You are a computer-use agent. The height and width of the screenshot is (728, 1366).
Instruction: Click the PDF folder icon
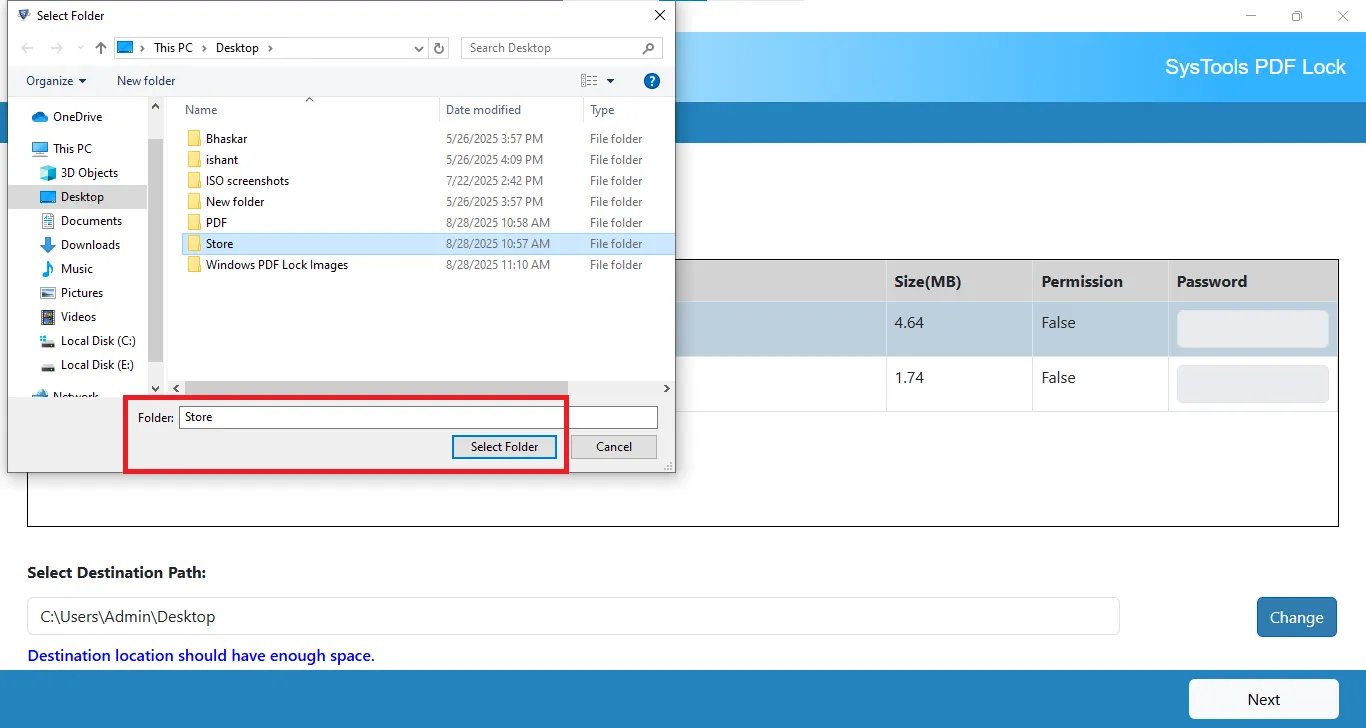tap(194, 223)
